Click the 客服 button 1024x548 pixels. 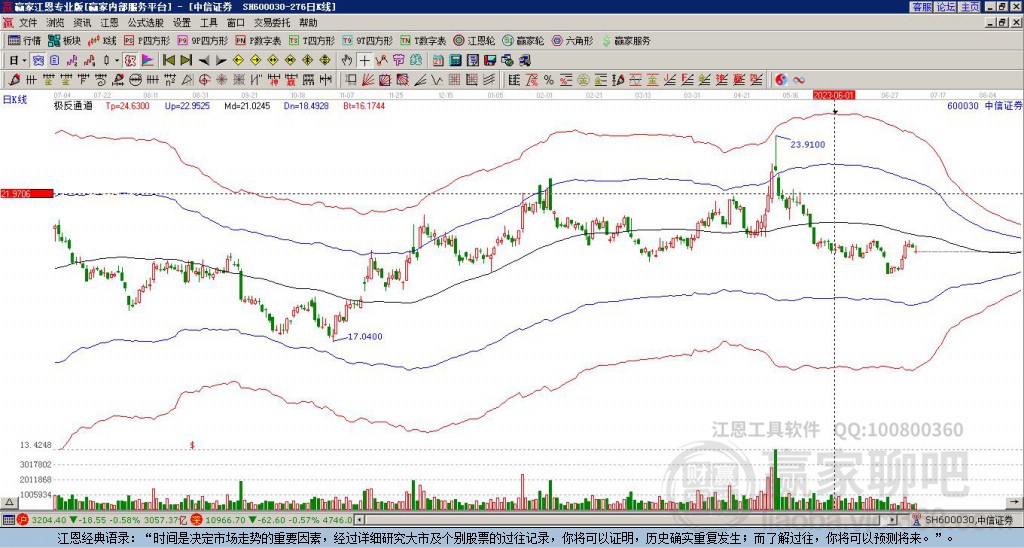click(x=921, y=7)
